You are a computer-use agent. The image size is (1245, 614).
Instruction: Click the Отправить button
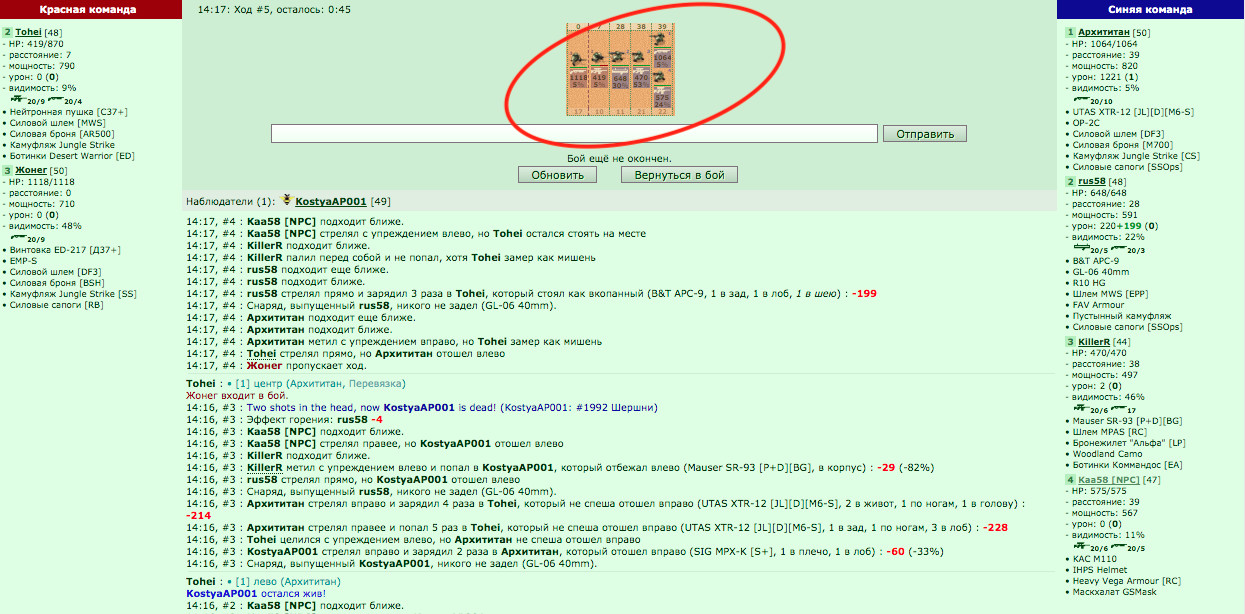tap(924, 134)
